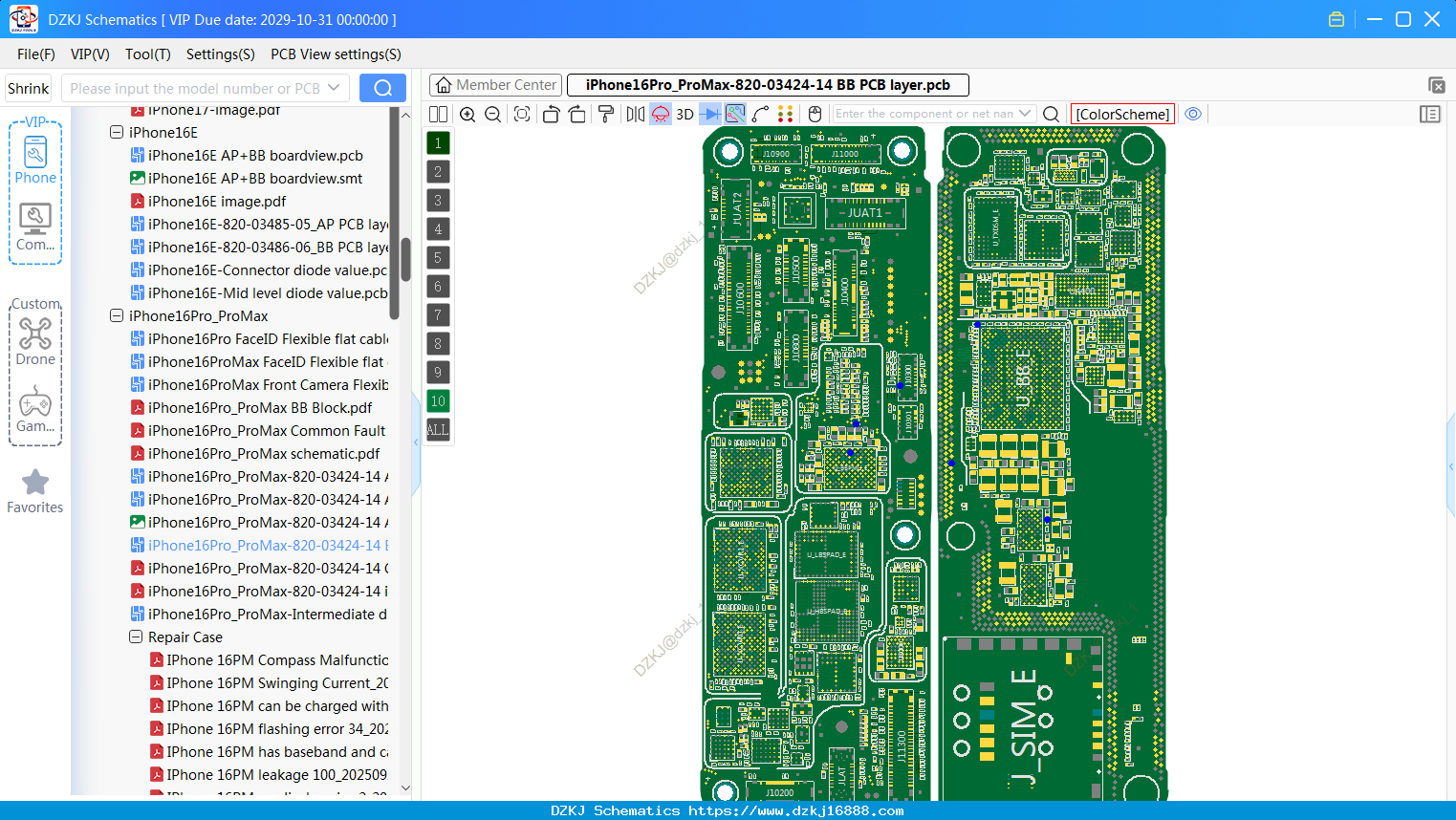This screenshot has height=820, width=1456.
Task: Open the Drone category in the sidebar
Action: click(x=35, y=342)
